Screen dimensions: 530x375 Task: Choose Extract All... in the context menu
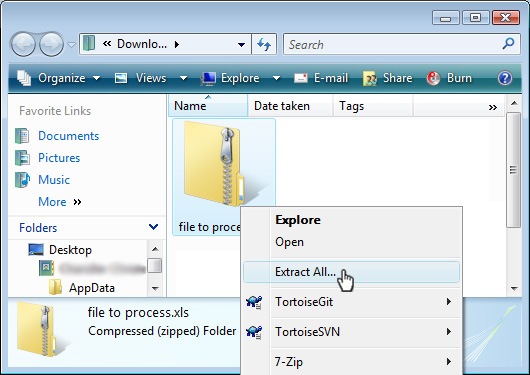(x=352, y=272)
